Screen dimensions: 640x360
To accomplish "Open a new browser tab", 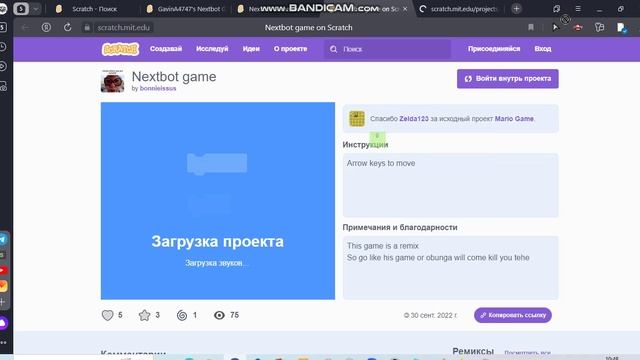I will click(x=516, y=9).
